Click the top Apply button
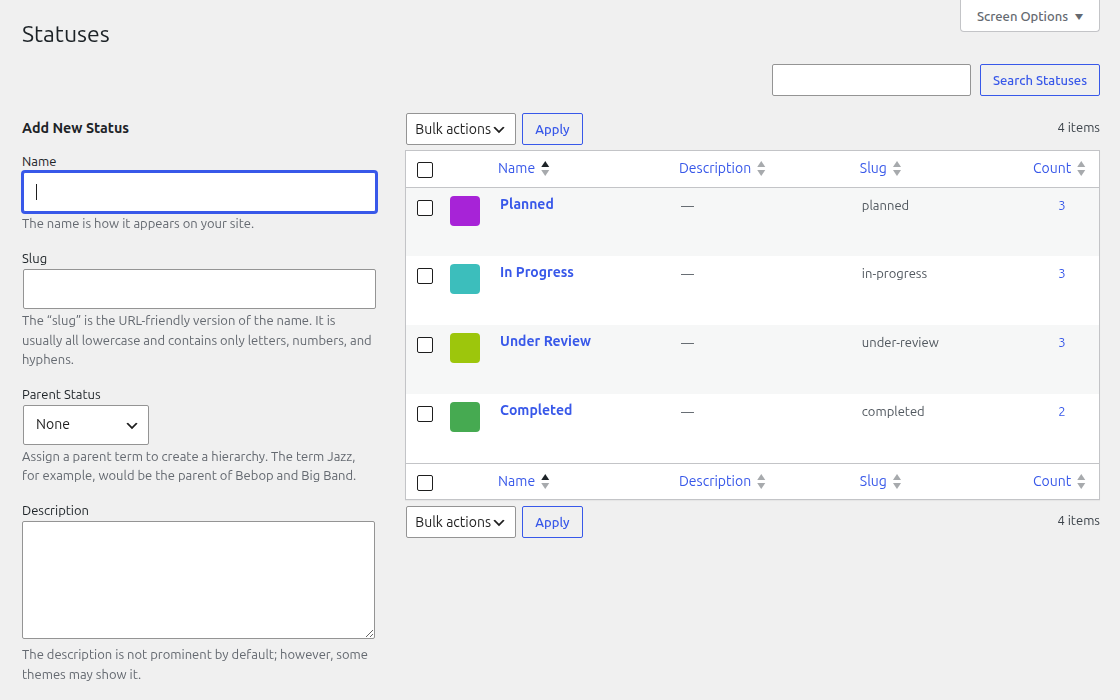 (552, 129)
